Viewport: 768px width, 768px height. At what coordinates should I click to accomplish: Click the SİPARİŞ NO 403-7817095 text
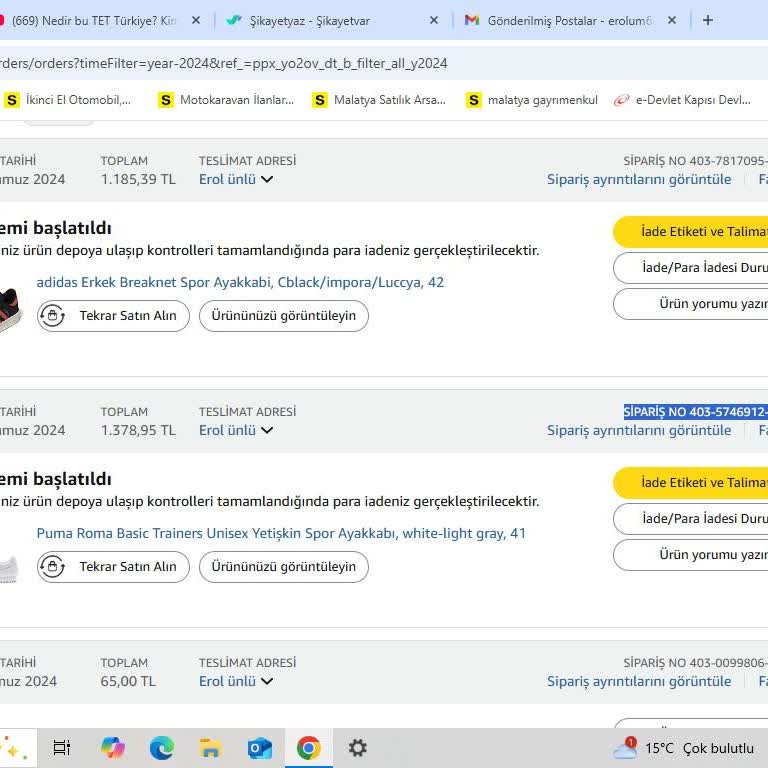pos(696,161)
